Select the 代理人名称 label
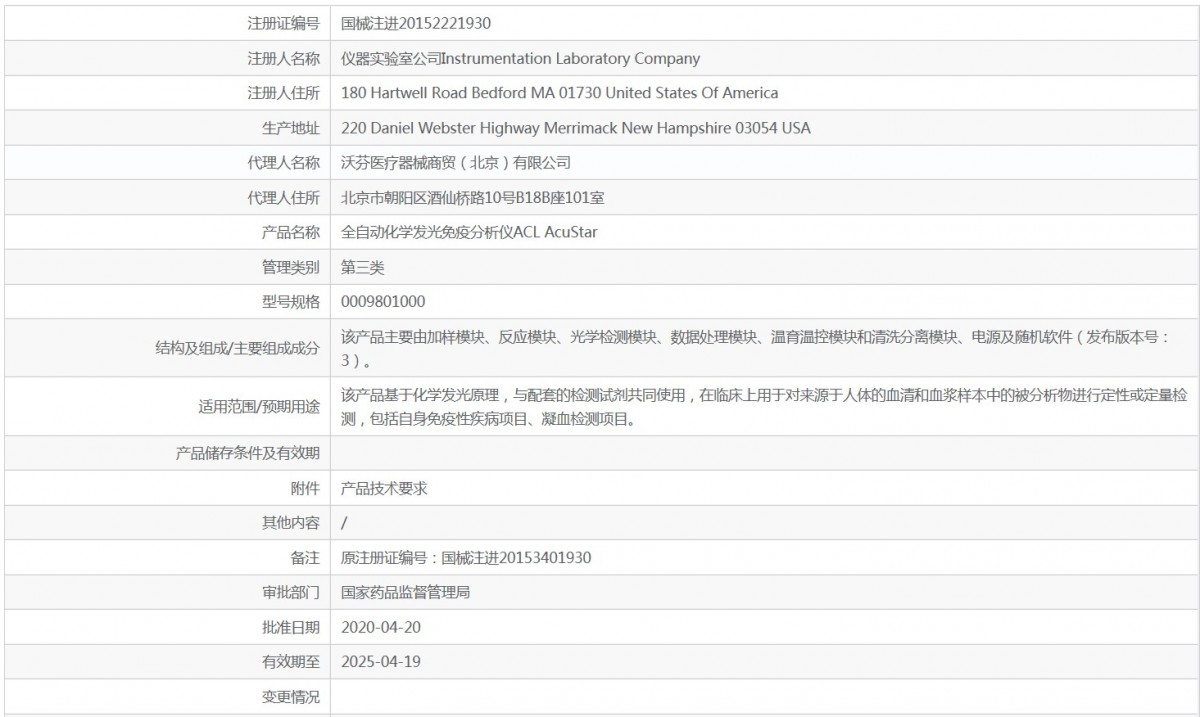This screenshot has width=1200, height=717. pos(283,163)
